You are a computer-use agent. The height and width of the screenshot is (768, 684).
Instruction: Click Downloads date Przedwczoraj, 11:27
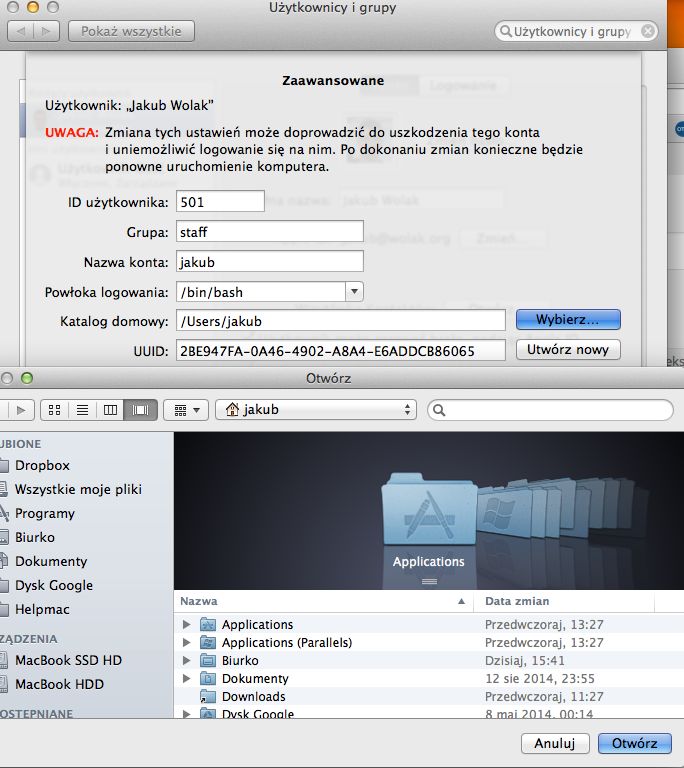point(544,696)
